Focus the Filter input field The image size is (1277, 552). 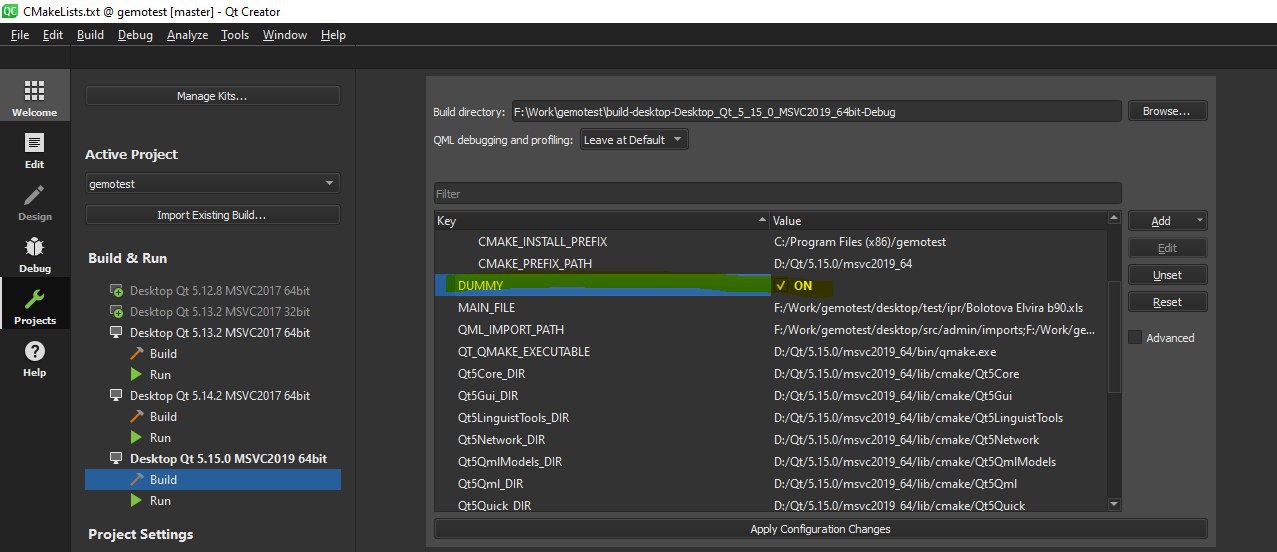pos(777,193)
